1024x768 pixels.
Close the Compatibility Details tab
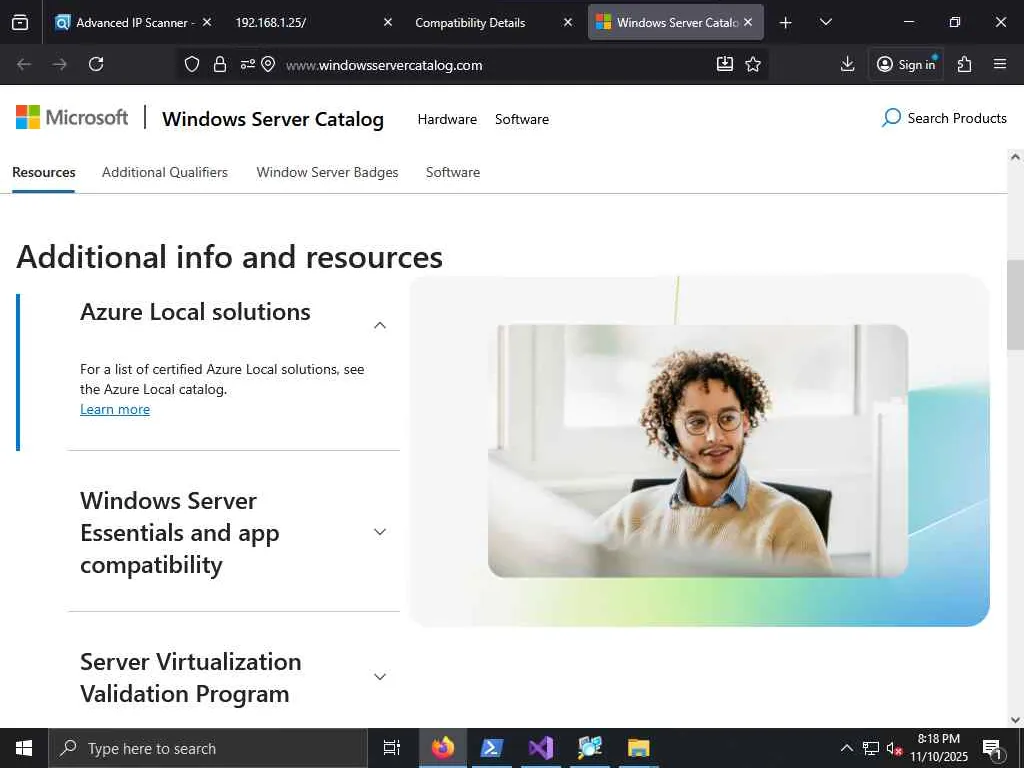tap(568, 22)
